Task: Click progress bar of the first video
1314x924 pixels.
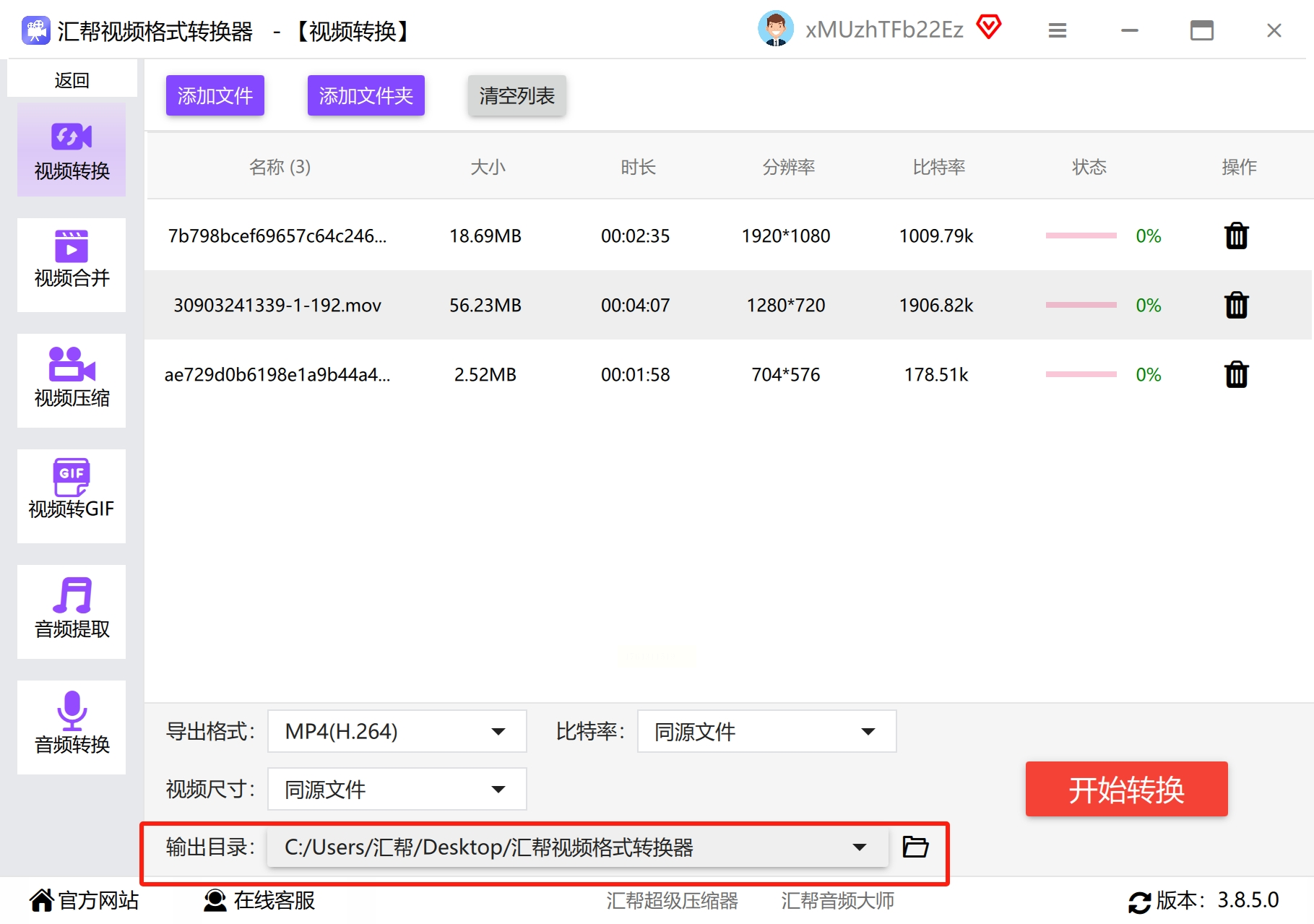Action: point(1081,236)
